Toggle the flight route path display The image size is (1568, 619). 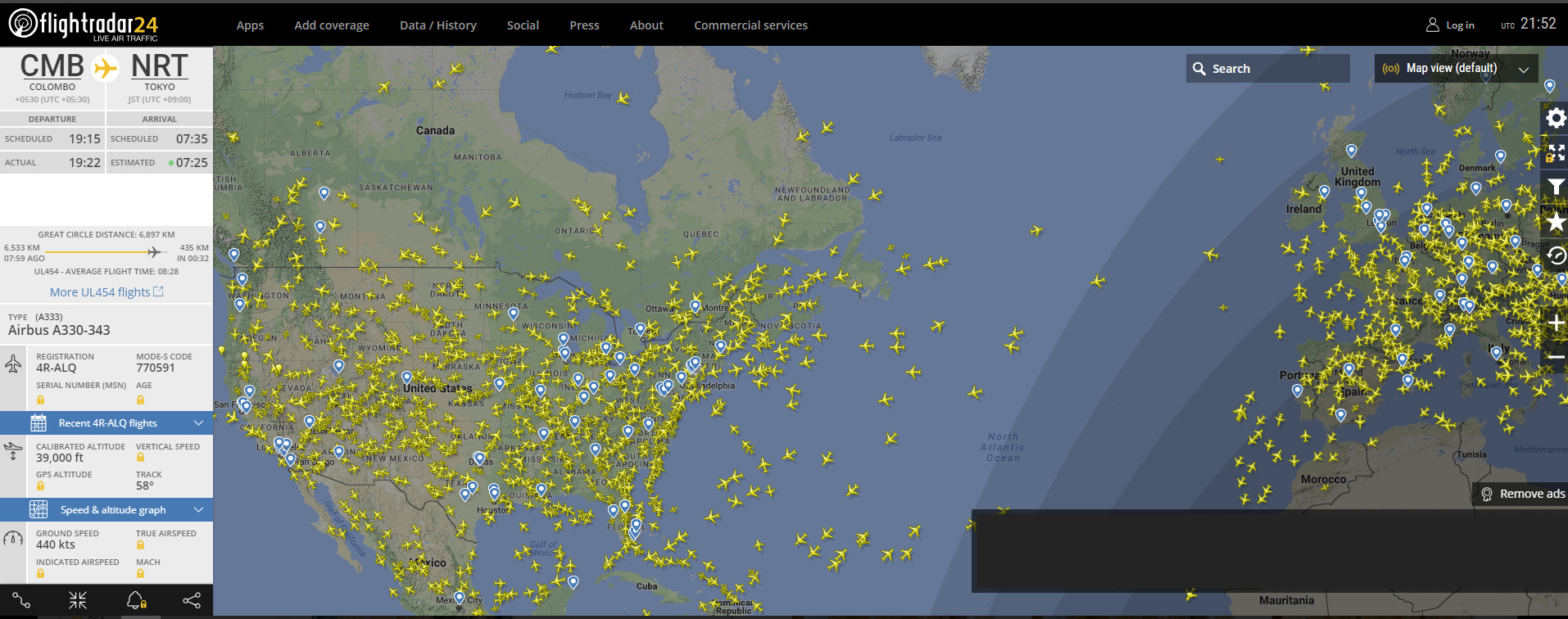coord(21,601)
